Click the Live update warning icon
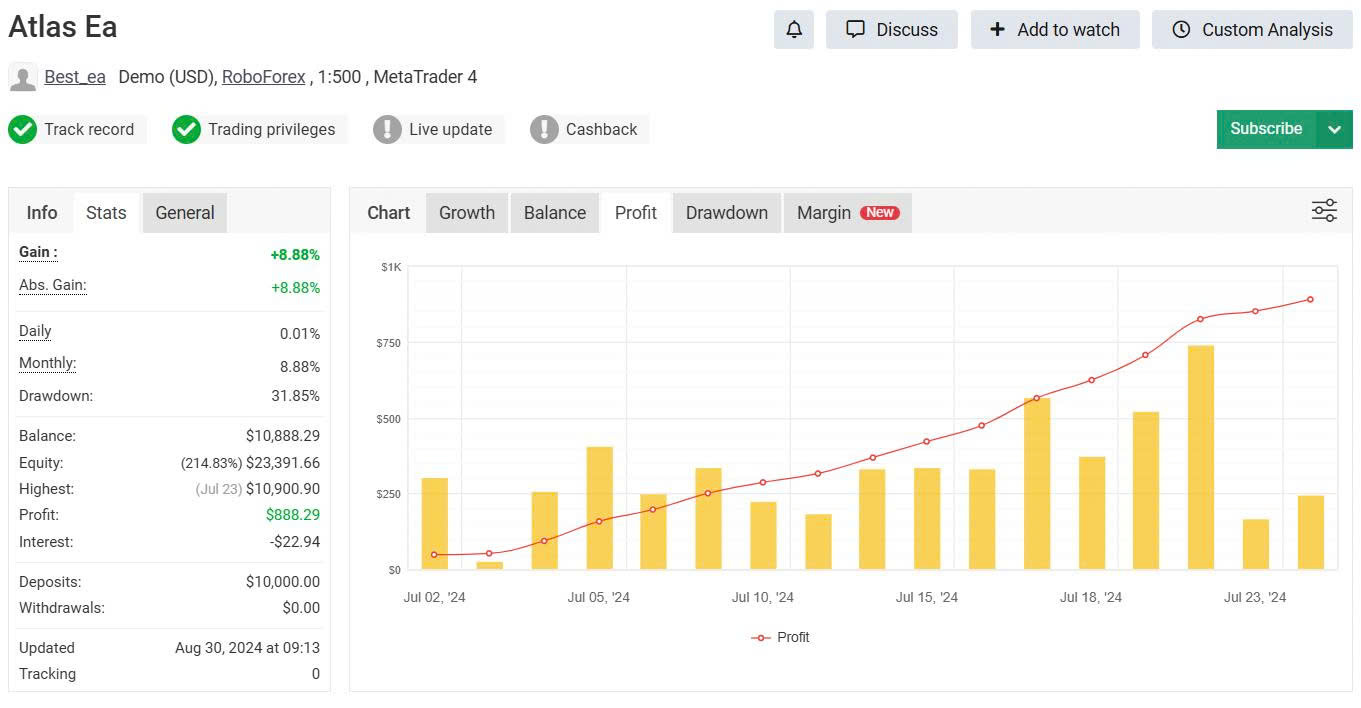 tap(387, 129)
